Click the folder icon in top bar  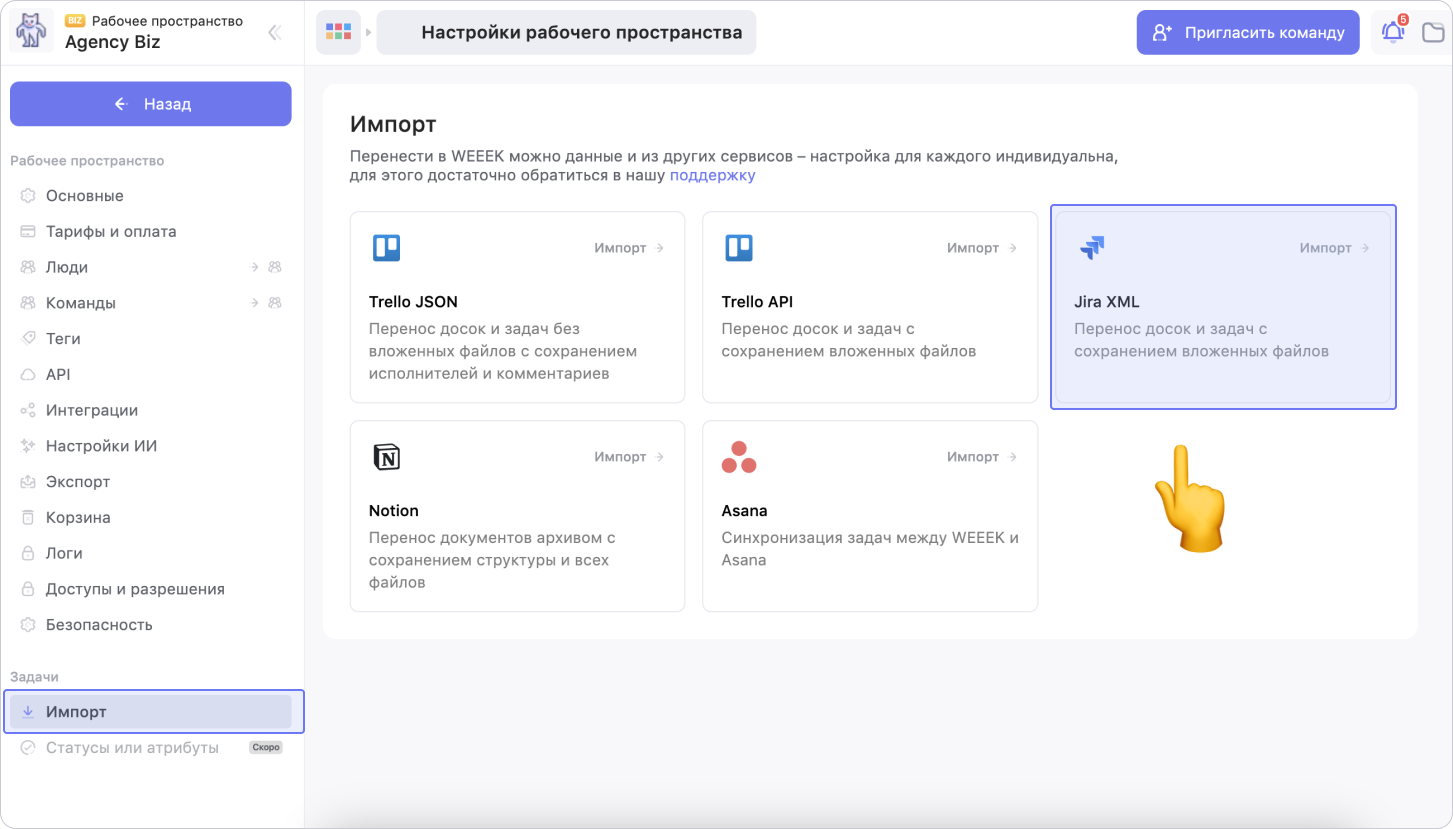pyautogui.click(x=1433, y=33)
